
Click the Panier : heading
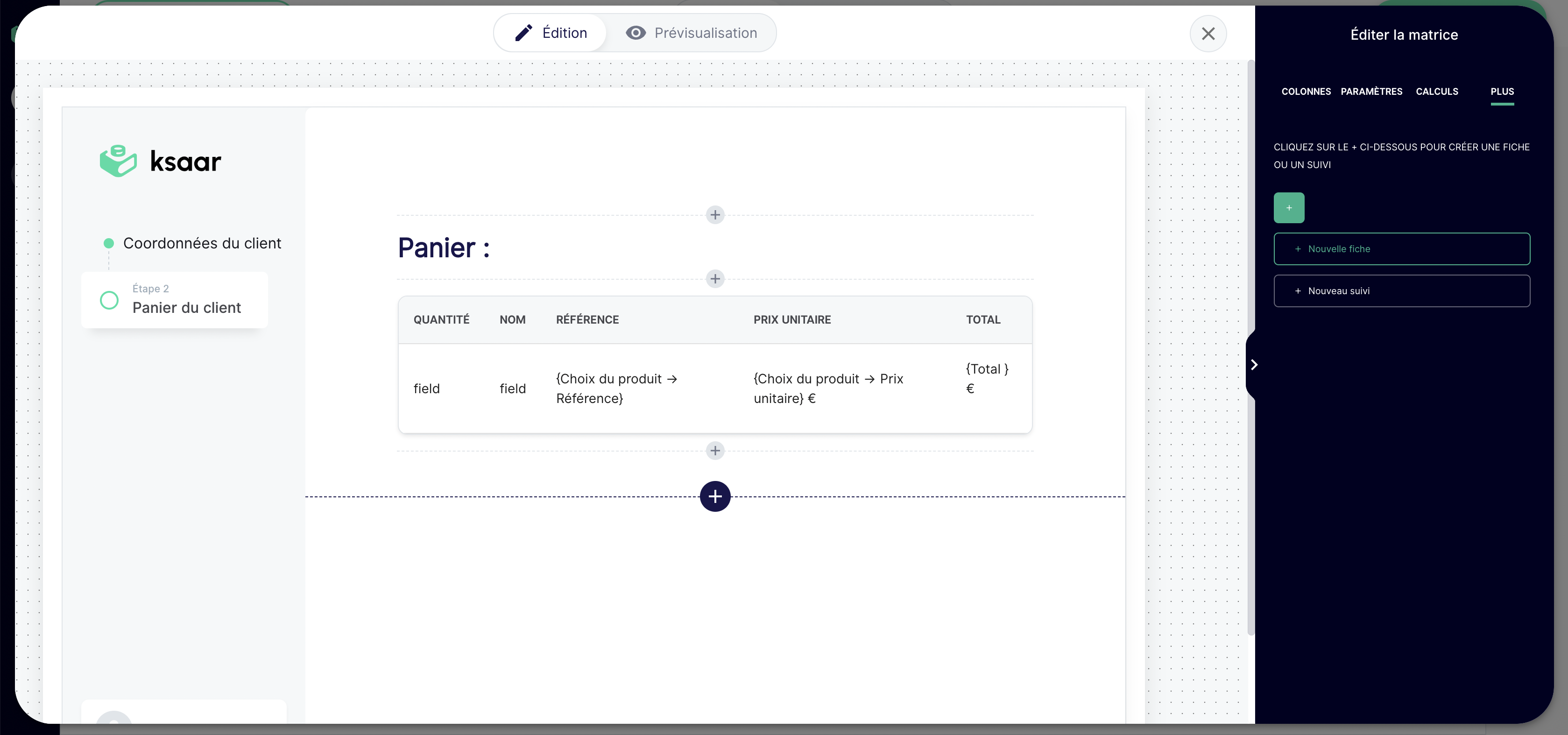(443, 248)
